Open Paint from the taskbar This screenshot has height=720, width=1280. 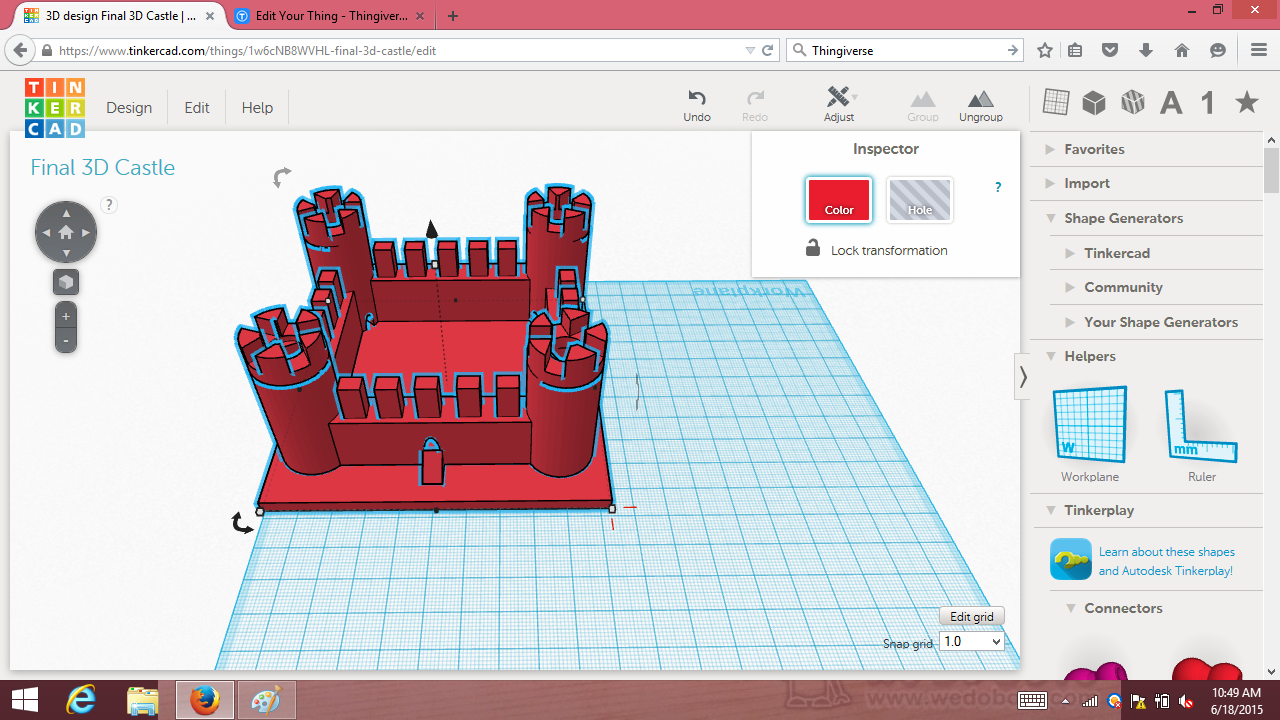click(265, 700)
